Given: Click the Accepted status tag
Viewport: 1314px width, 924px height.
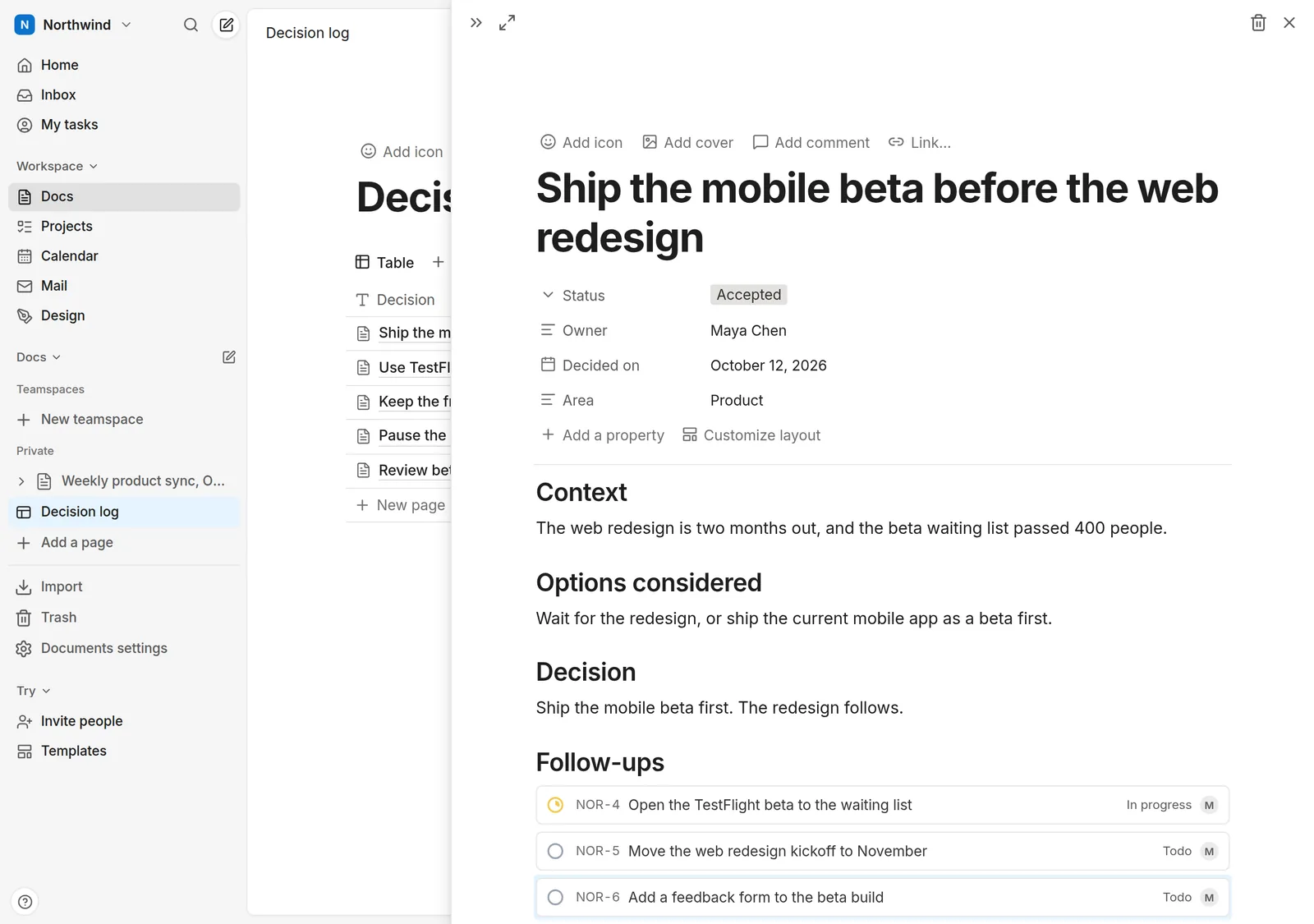Looking at the screenshot, I should (x=748, y=295).
